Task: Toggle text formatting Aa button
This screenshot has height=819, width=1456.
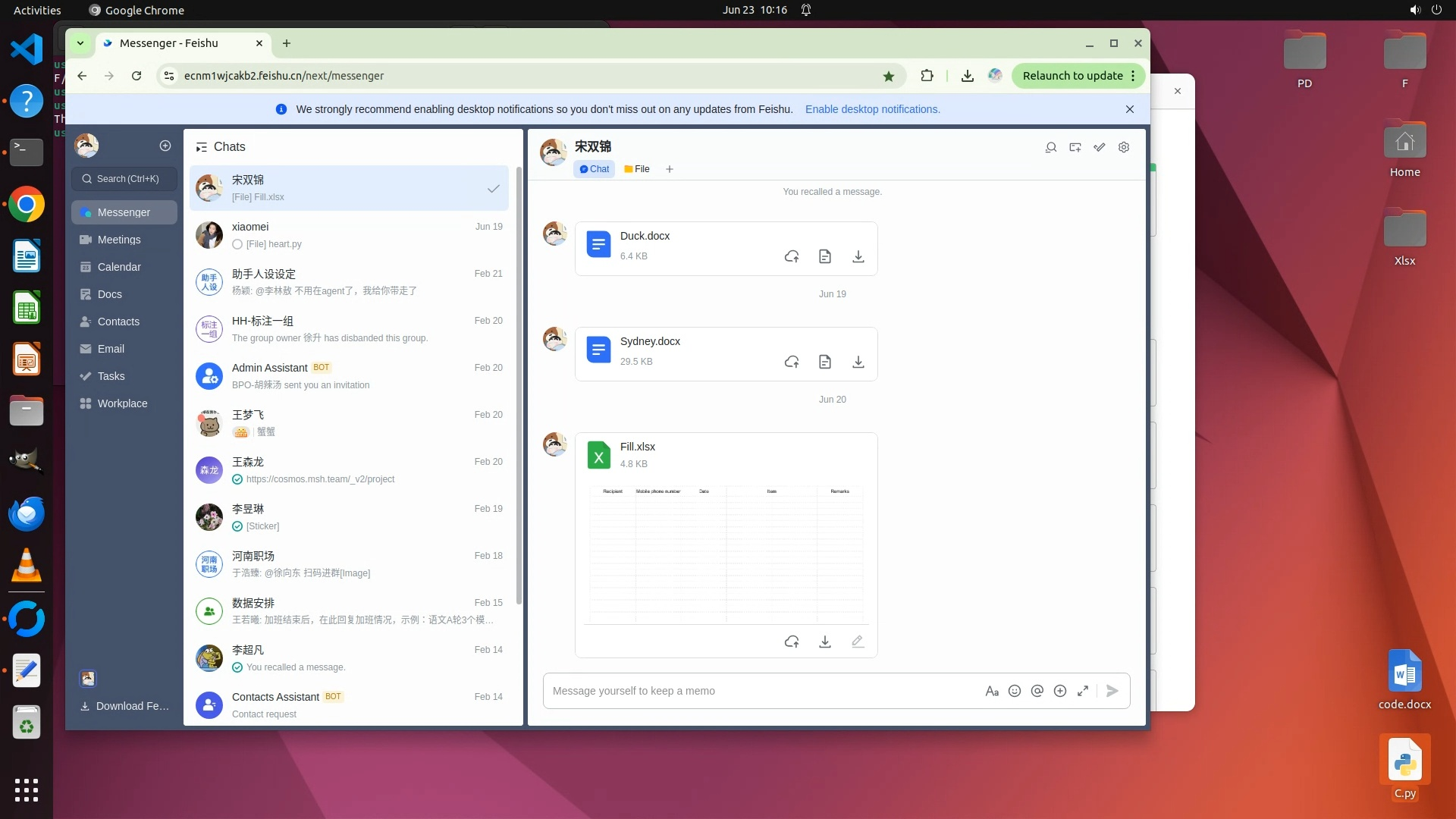Action: click(x=992, y=691)
